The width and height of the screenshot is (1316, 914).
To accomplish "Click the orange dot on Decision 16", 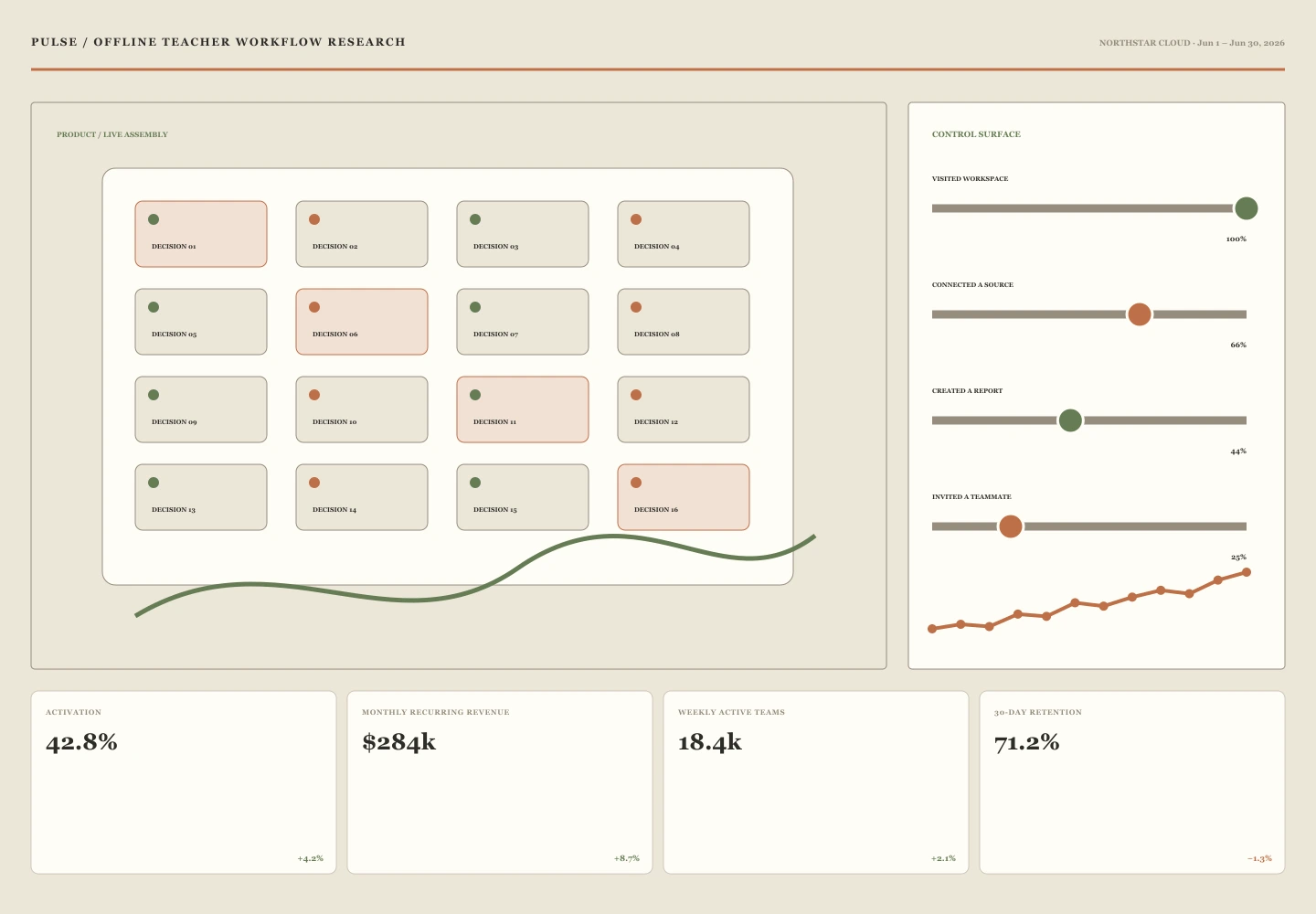I will (636, 483).
